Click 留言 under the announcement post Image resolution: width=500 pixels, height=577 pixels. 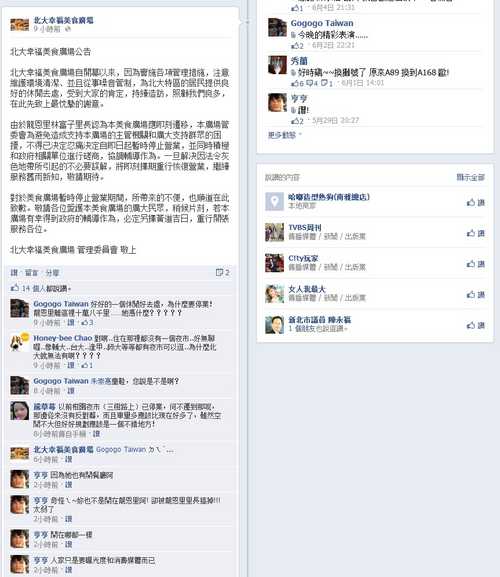[31, 273]
